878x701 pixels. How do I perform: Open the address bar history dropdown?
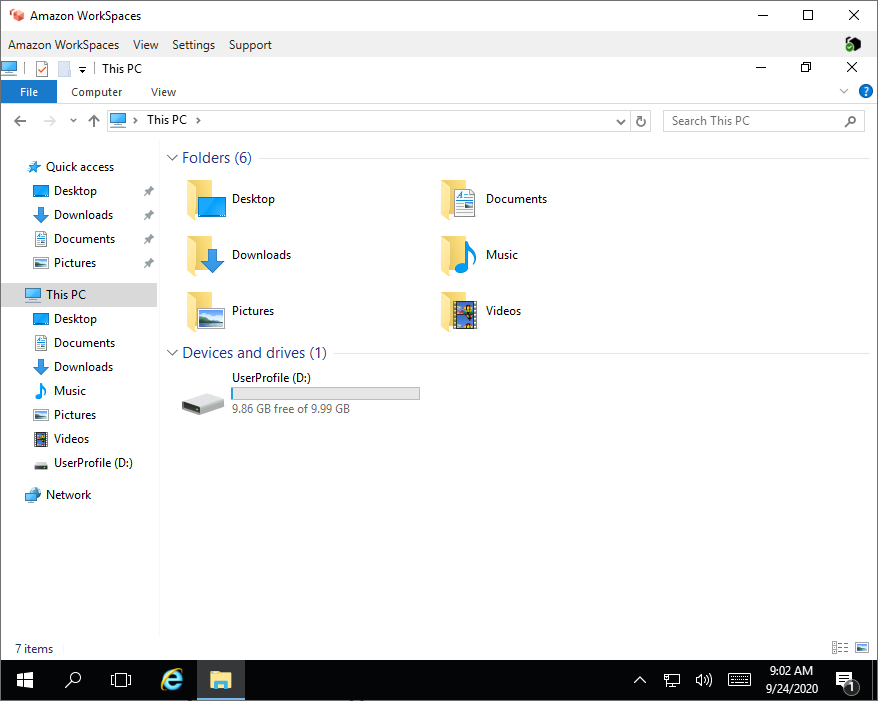tap(620, 121)
